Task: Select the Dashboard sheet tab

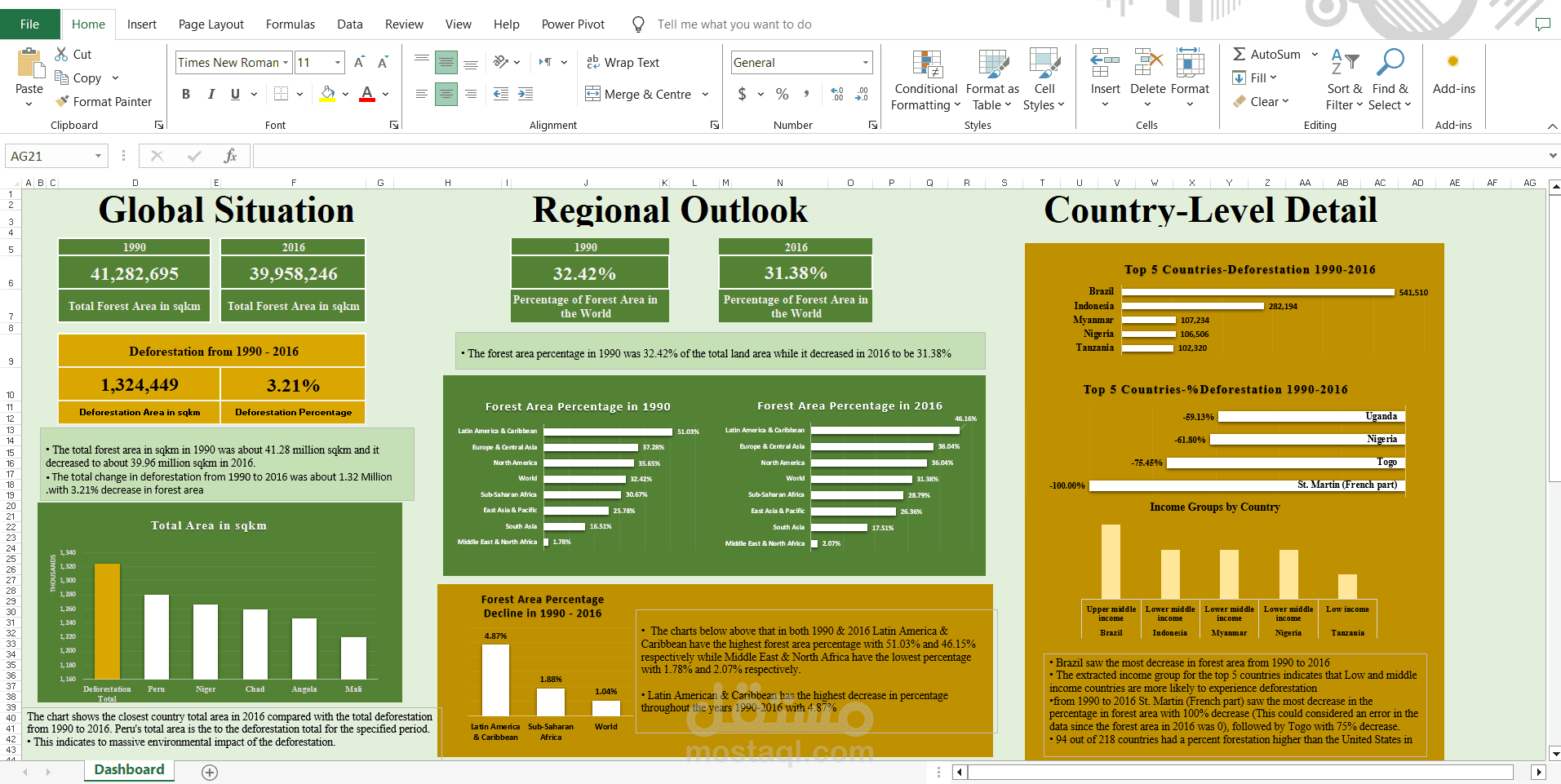Action: click(x=129, y=770)
